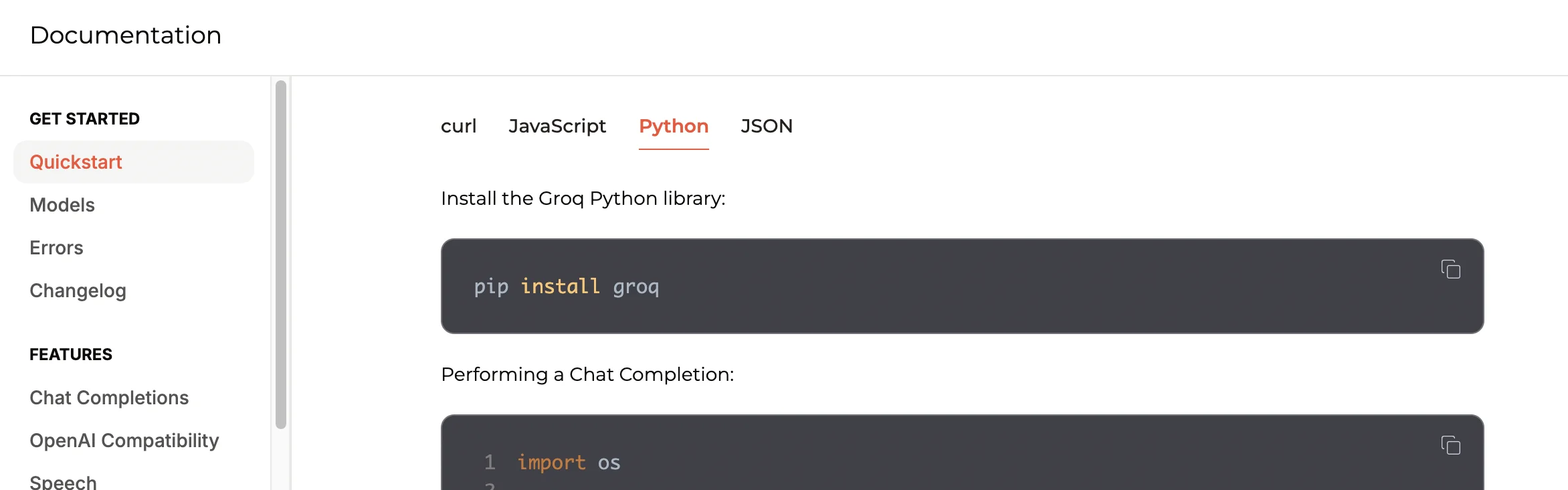This screenshot has height=490, width=1568.
Task: Navigate to OpenAI Compatibility
Action: tap(124, 440)
